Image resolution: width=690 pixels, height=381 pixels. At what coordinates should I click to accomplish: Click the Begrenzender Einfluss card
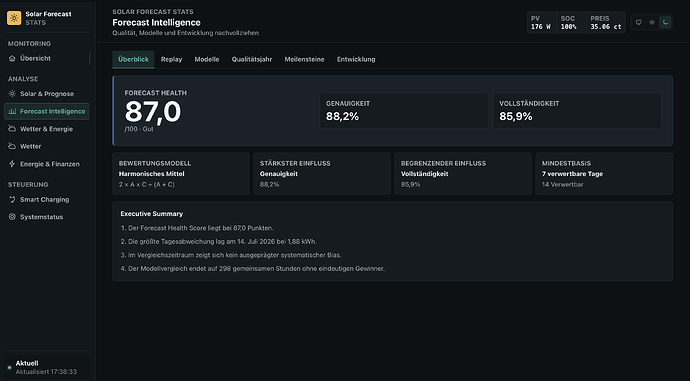[x=463, y=174]
